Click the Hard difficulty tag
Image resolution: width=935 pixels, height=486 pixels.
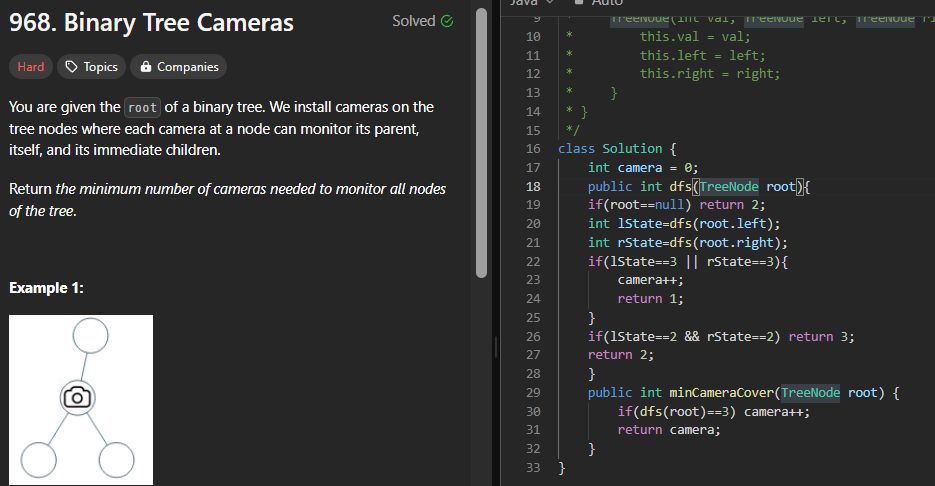point(30,67)
